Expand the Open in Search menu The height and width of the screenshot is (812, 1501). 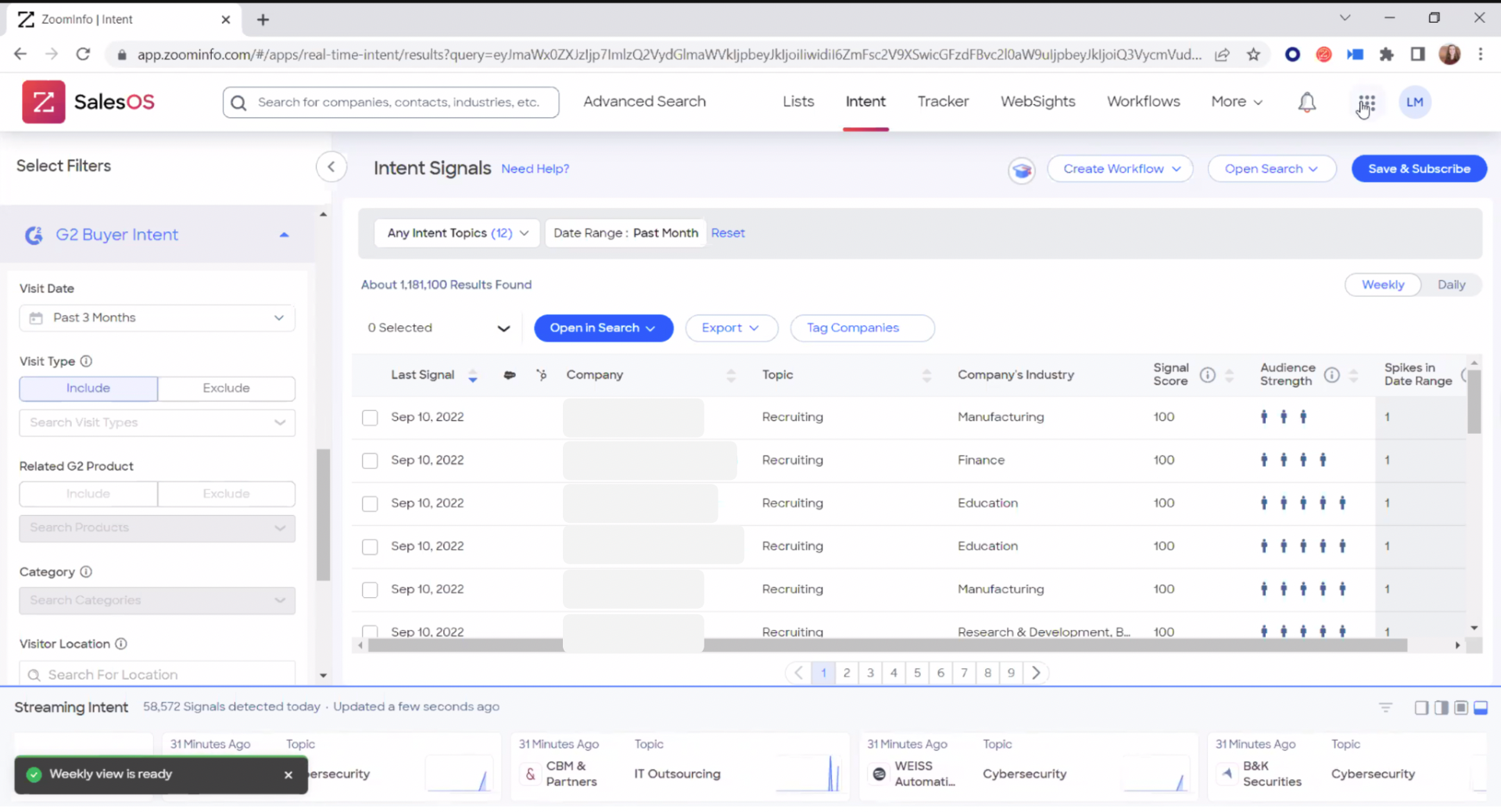tap(604, 328)
